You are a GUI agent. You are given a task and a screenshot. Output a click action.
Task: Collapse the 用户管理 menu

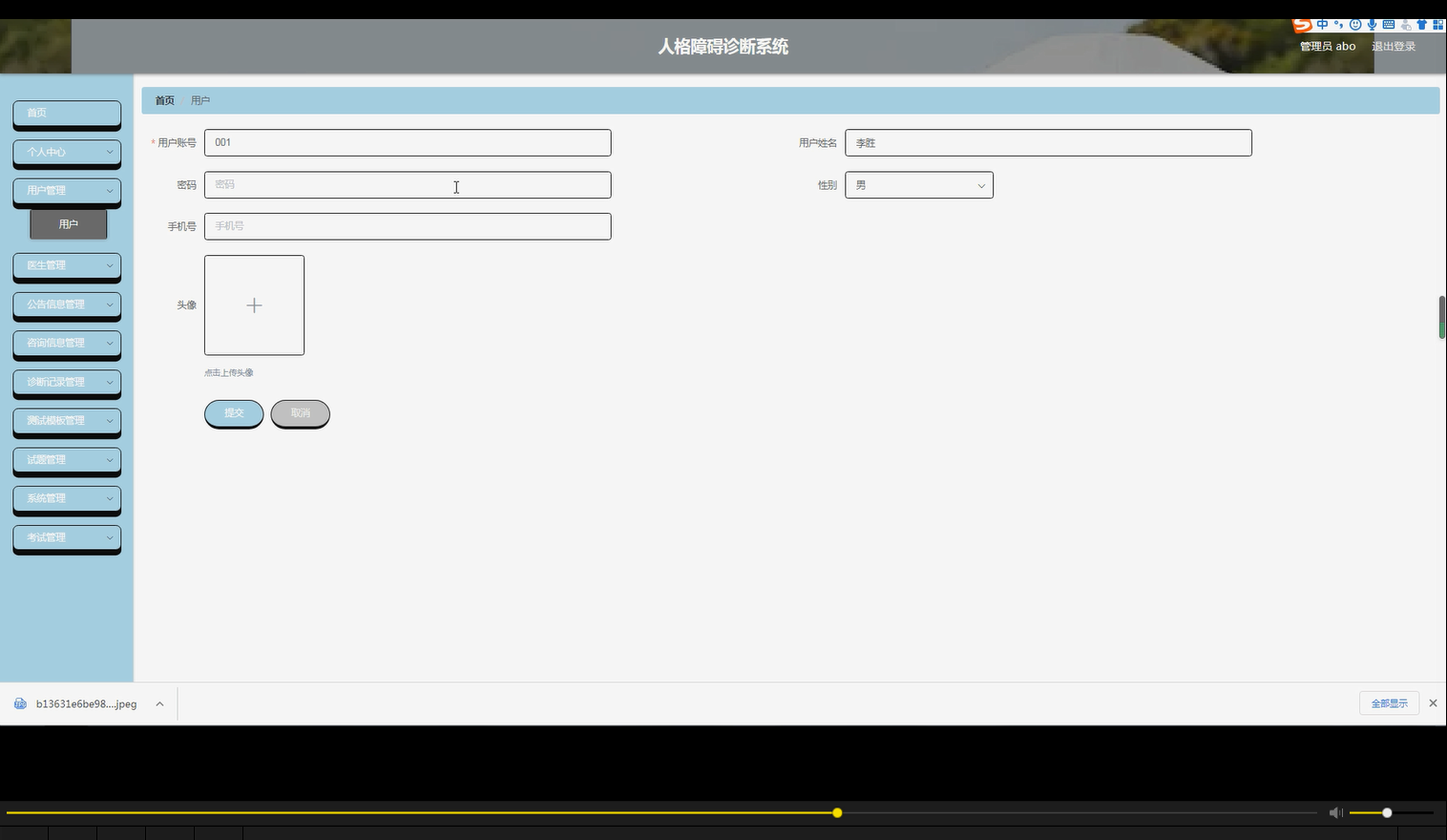67,191
